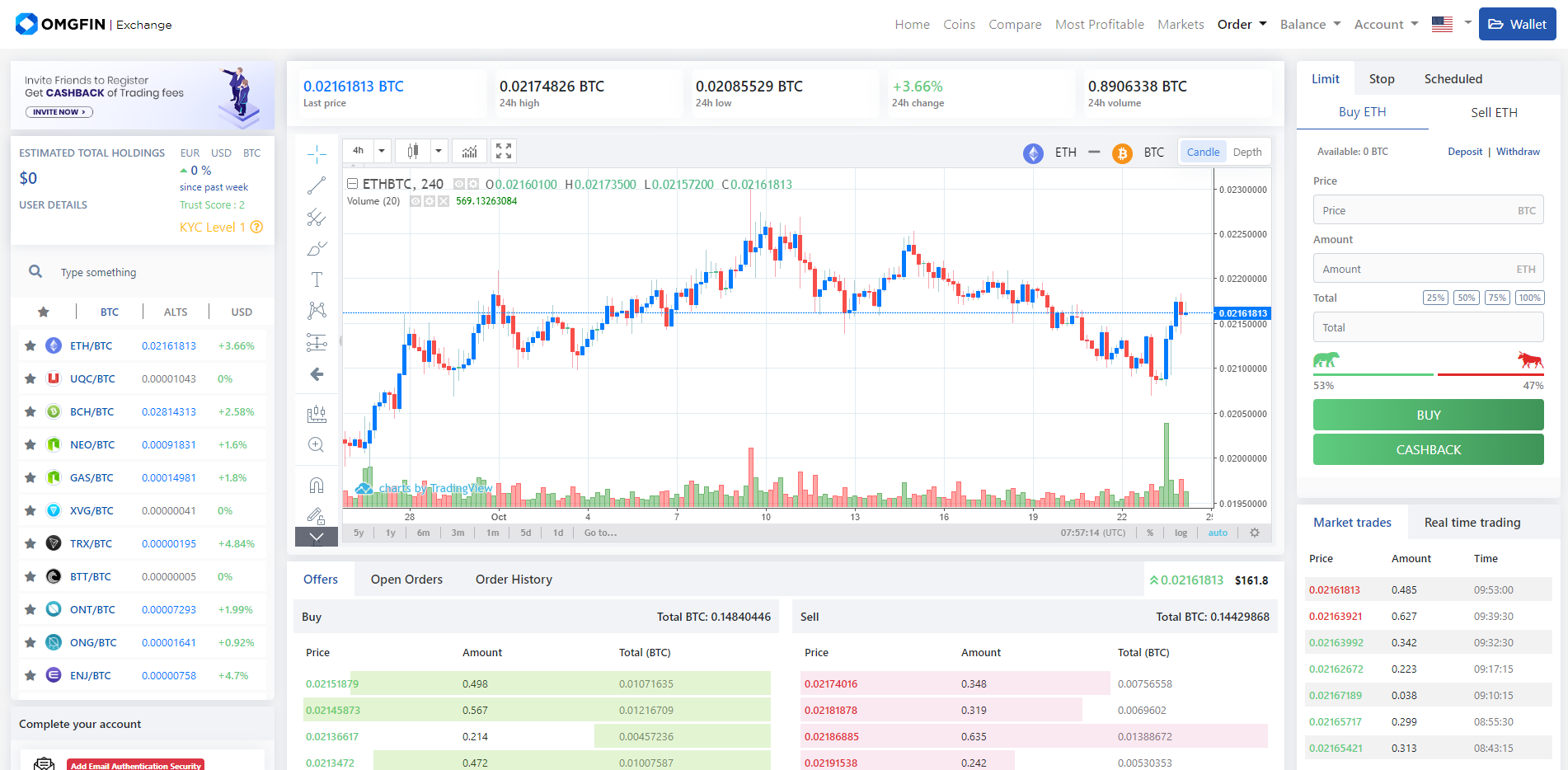Screen dimensions: 1568x770
Task: Click the lock drawings pencil icon
Action: (x=317, y=516)
